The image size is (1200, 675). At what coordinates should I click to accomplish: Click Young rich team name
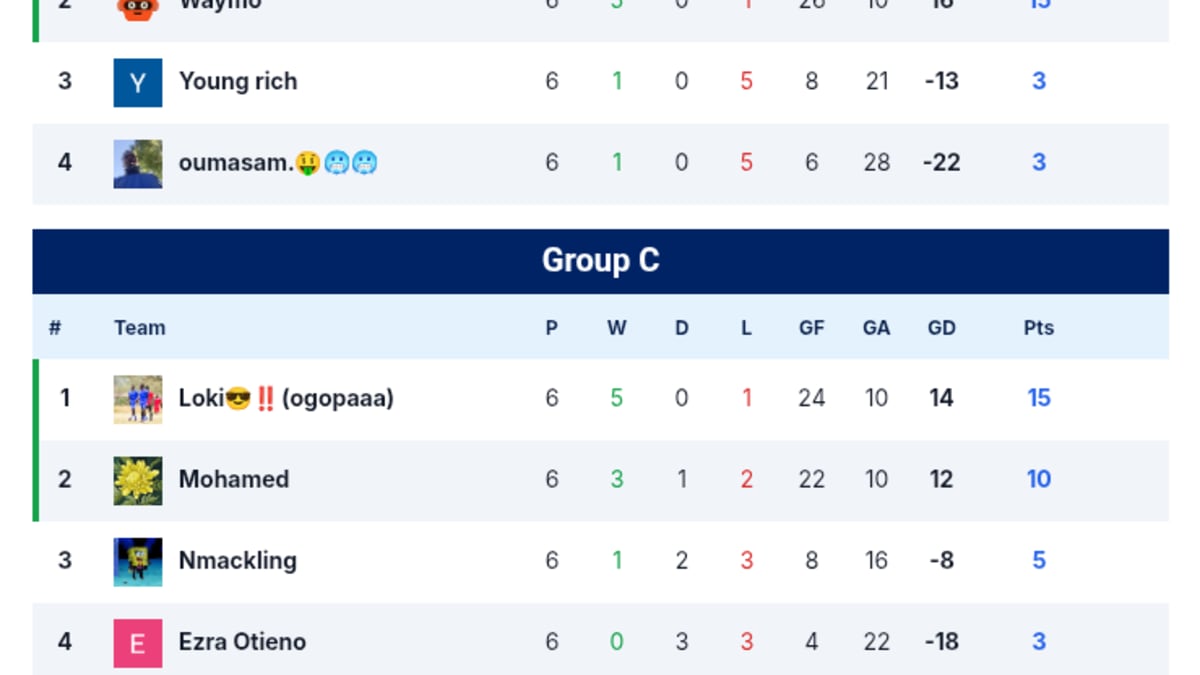238,81
